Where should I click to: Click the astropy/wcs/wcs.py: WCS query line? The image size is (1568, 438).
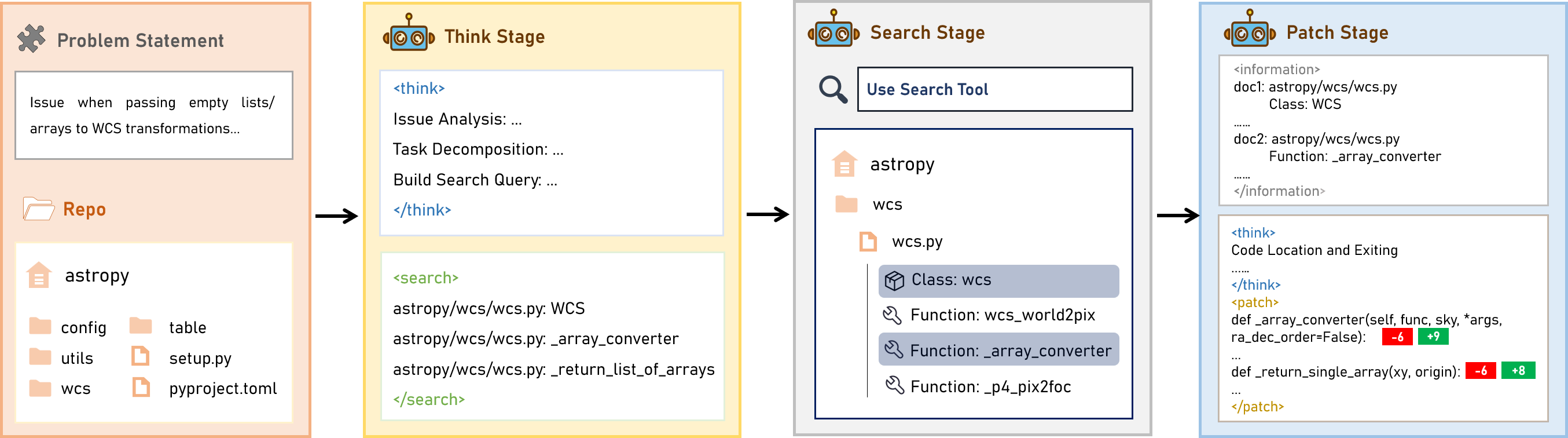(x=488, y=308)
